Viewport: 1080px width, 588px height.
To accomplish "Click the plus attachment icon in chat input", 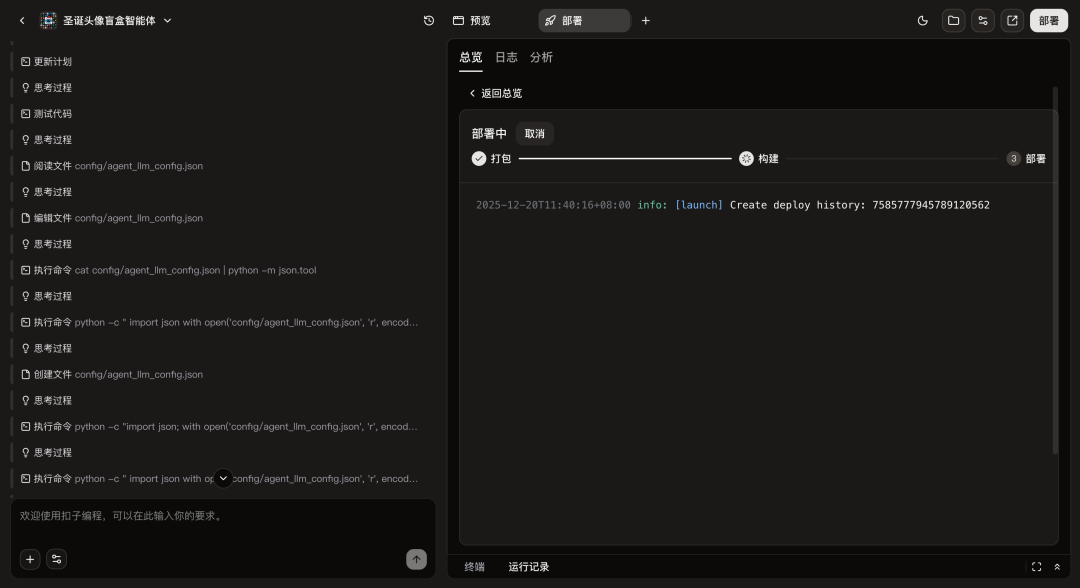I will tap(30, 559).
